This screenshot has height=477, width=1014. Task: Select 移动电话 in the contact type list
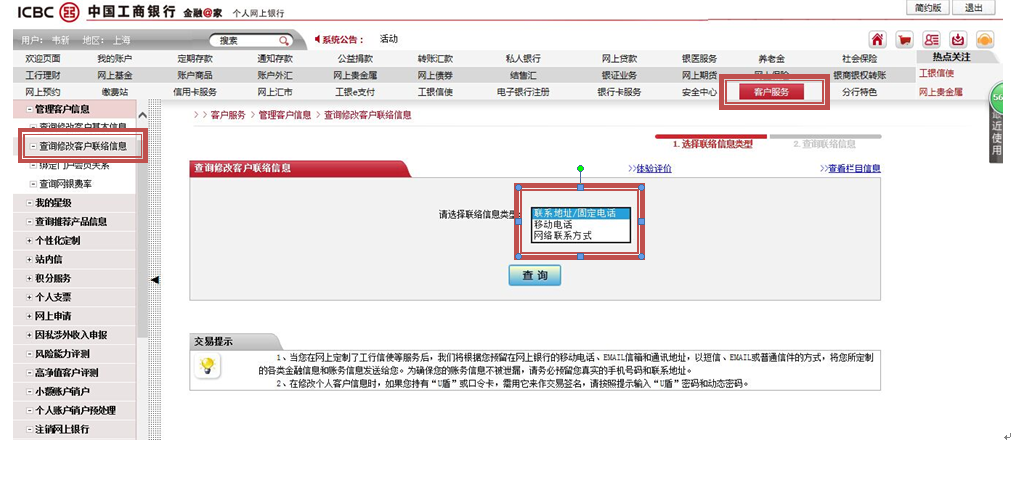point(552,225)
